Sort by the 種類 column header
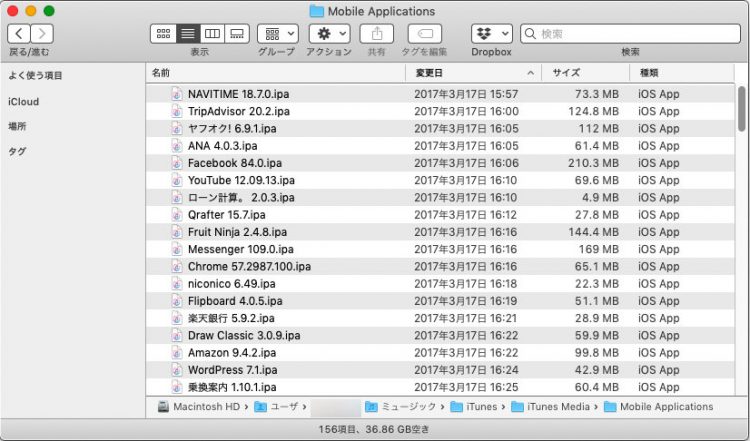 (682, 73)
